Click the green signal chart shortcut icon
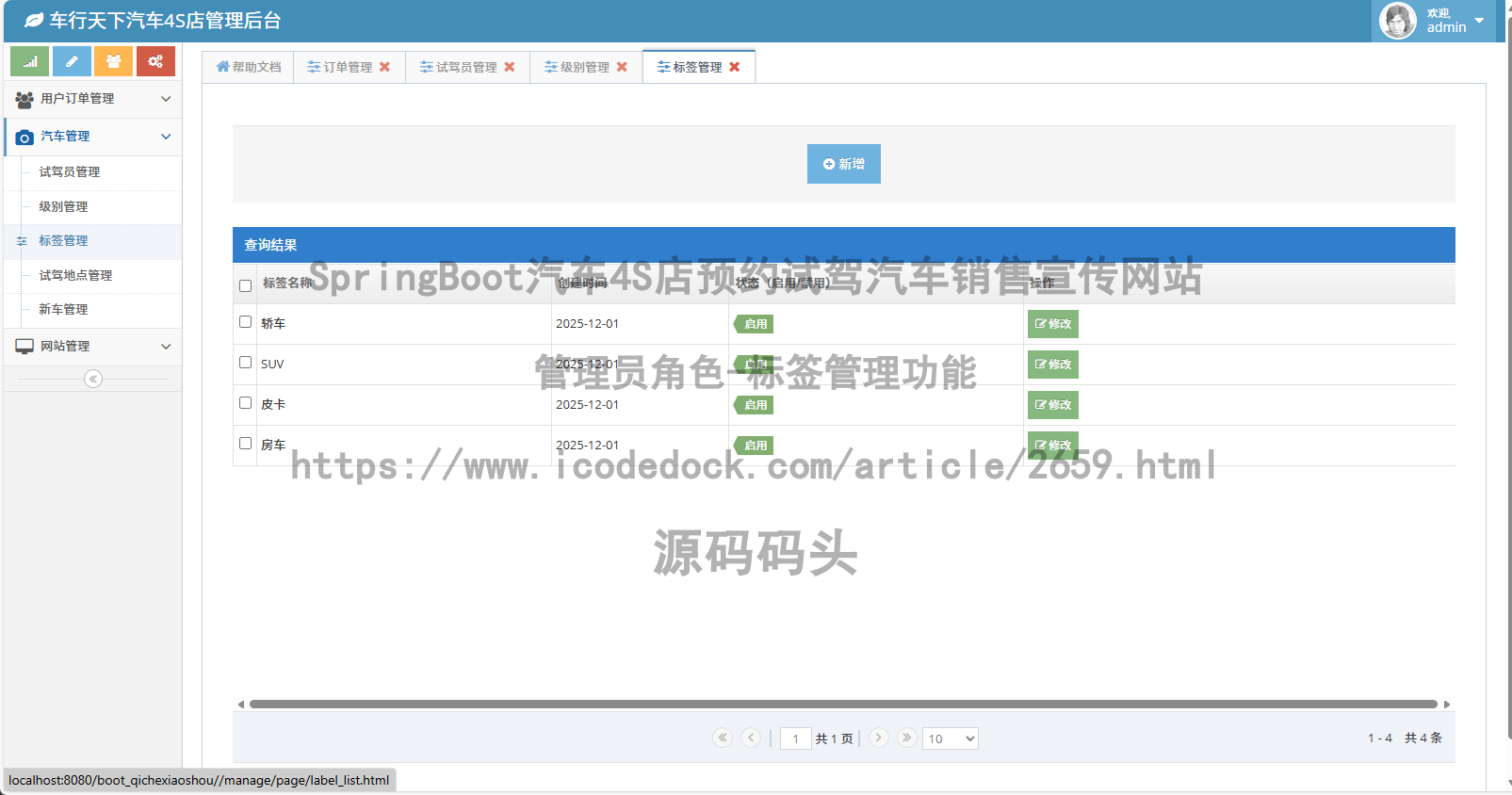Image resolution: width=1512 pixels, height=795 pixels. [x=30, y=61]
